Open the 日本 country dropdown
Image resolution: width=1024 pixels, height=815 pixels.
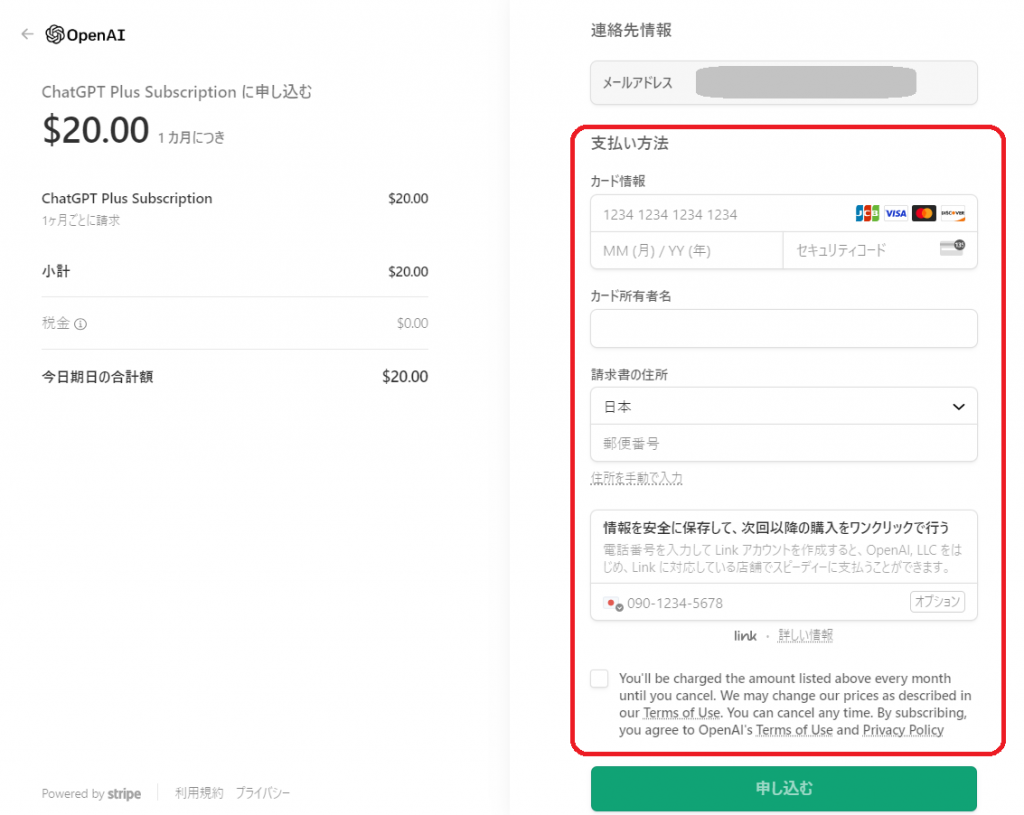pos(784,406)
